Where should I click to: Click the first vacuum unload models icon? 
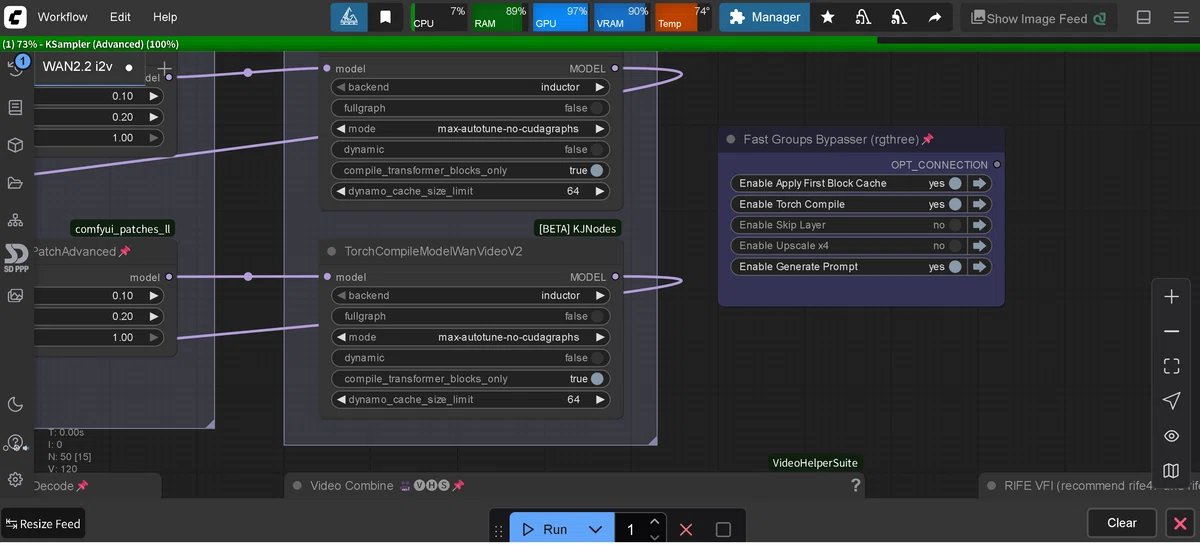click(863, 17)
